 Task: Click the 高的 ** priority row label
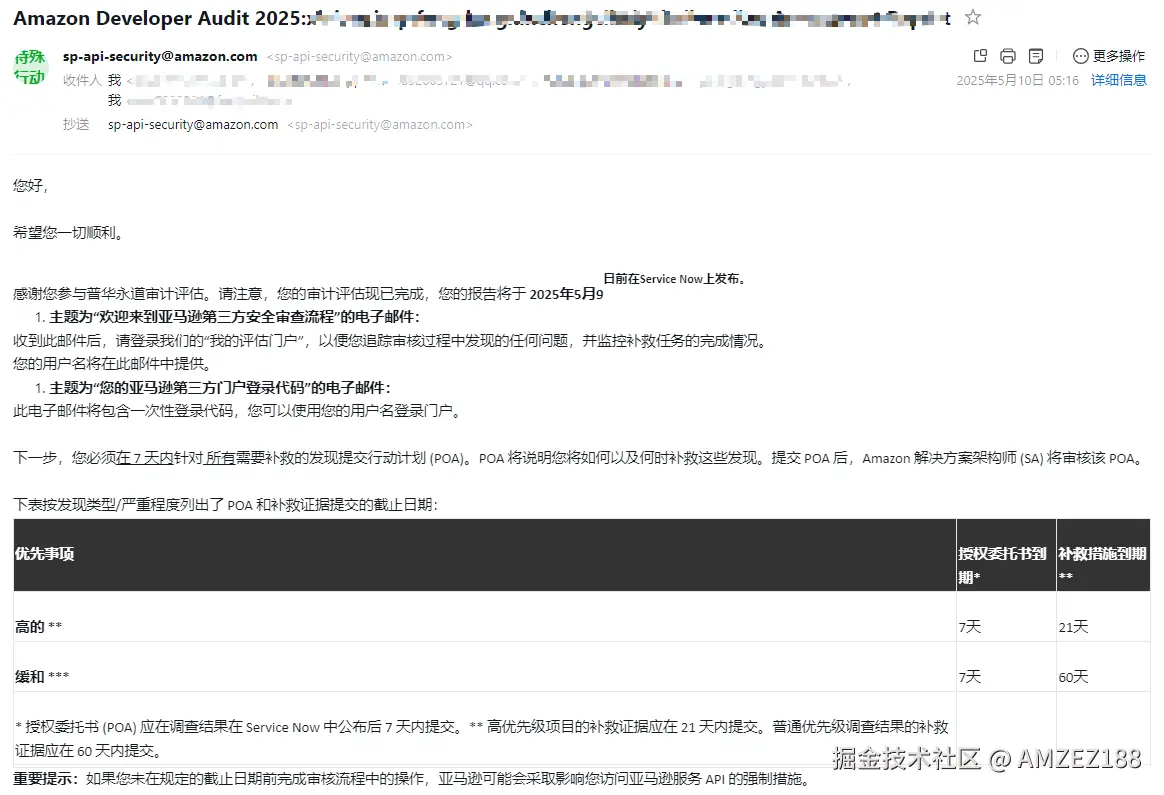pyautogui.click(x=38, y=627)
